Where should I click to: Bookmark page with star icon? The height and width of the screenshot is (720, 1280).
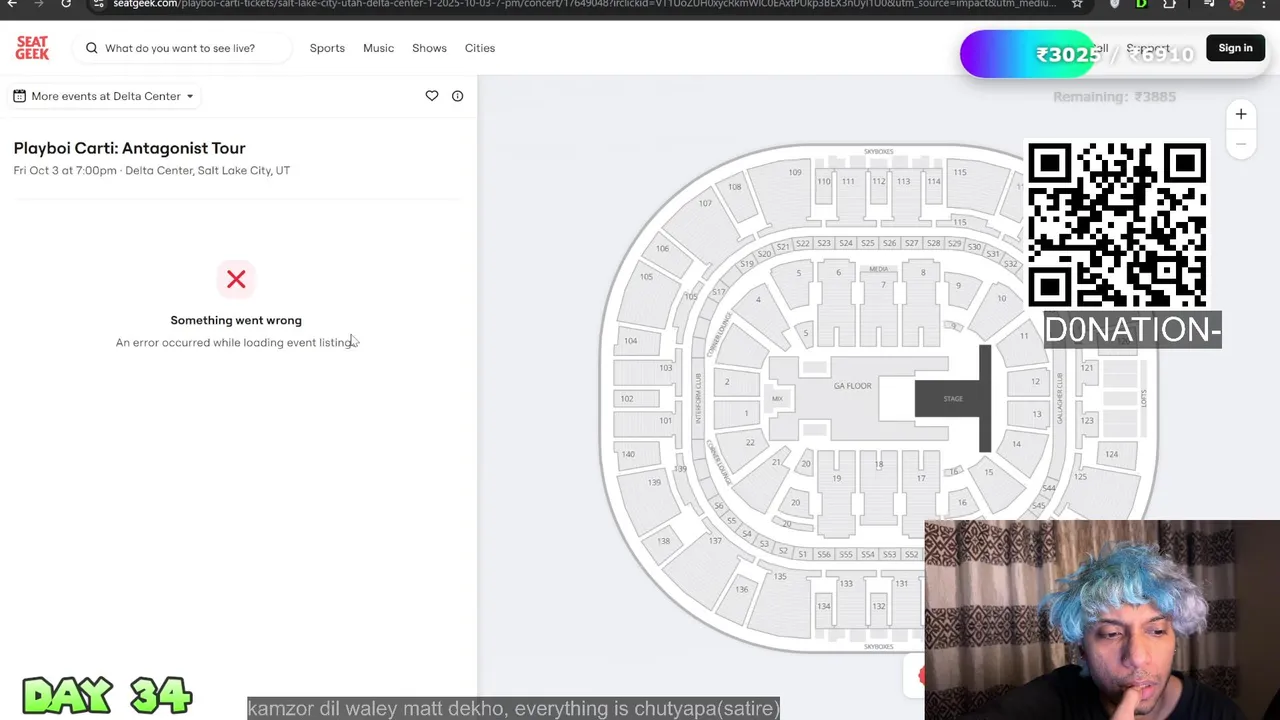pyautogui.click(x=1077, y=4)
